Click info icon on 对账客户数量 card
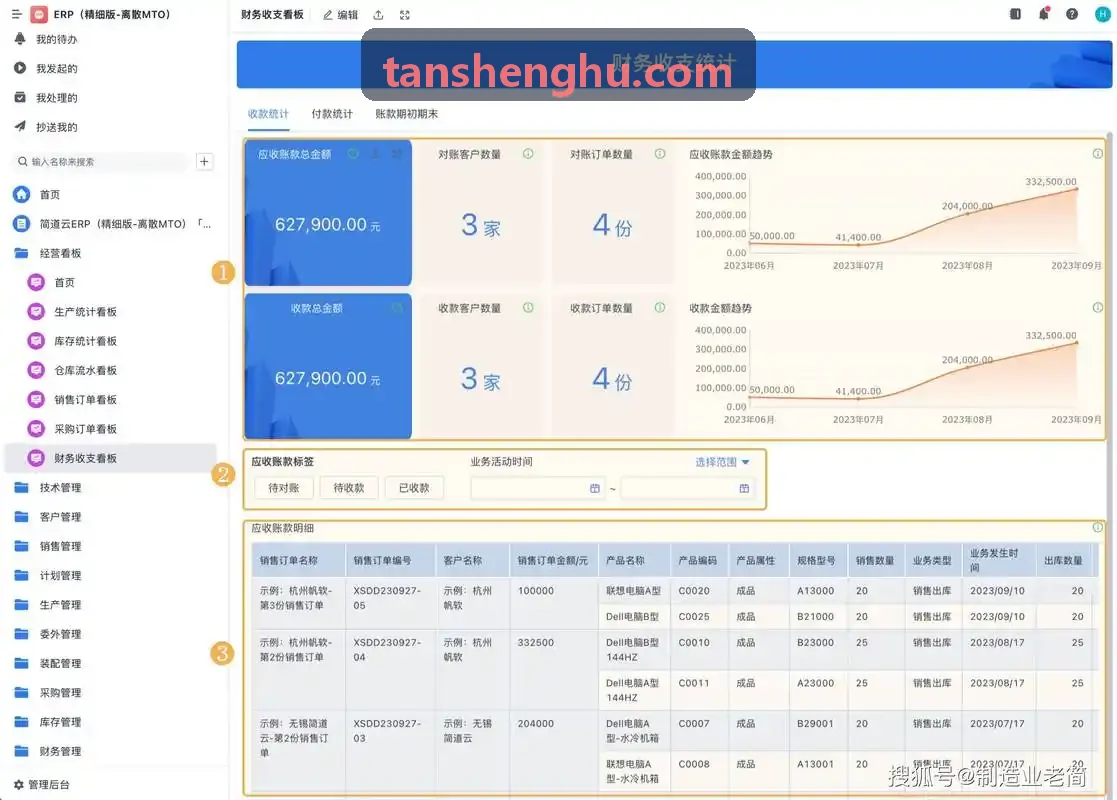The height and width of the screenshot is (800, 1117). pos(528,154)
